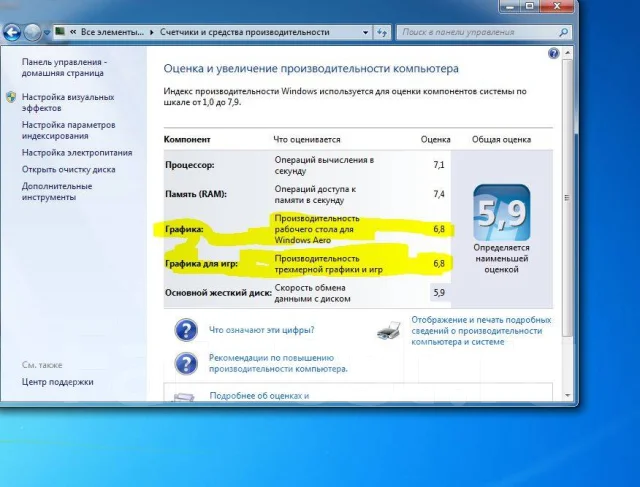Click the printer icon

point(389,331)
